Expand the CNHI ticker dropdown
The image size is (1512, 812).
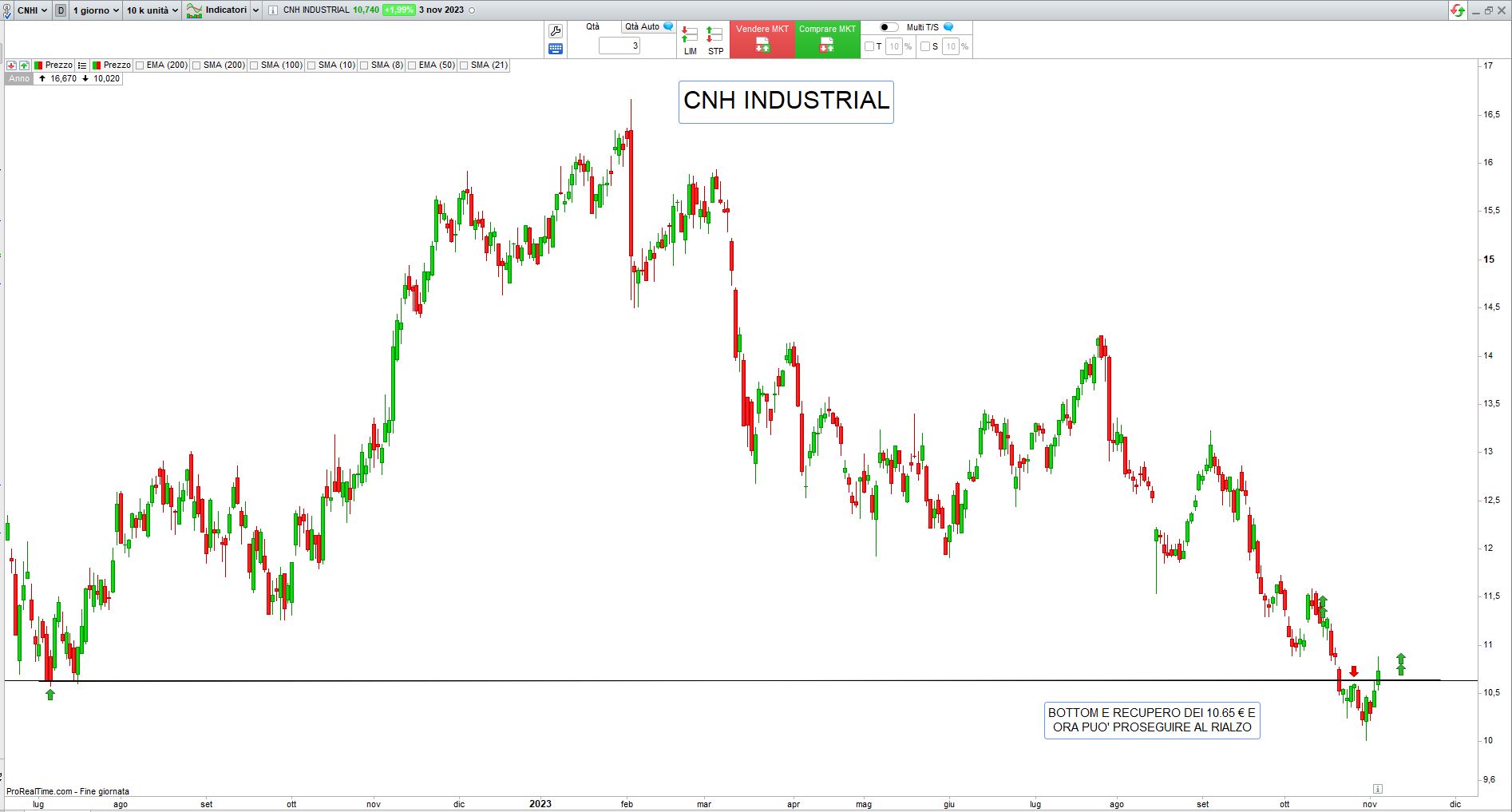[x=33, y=10]
